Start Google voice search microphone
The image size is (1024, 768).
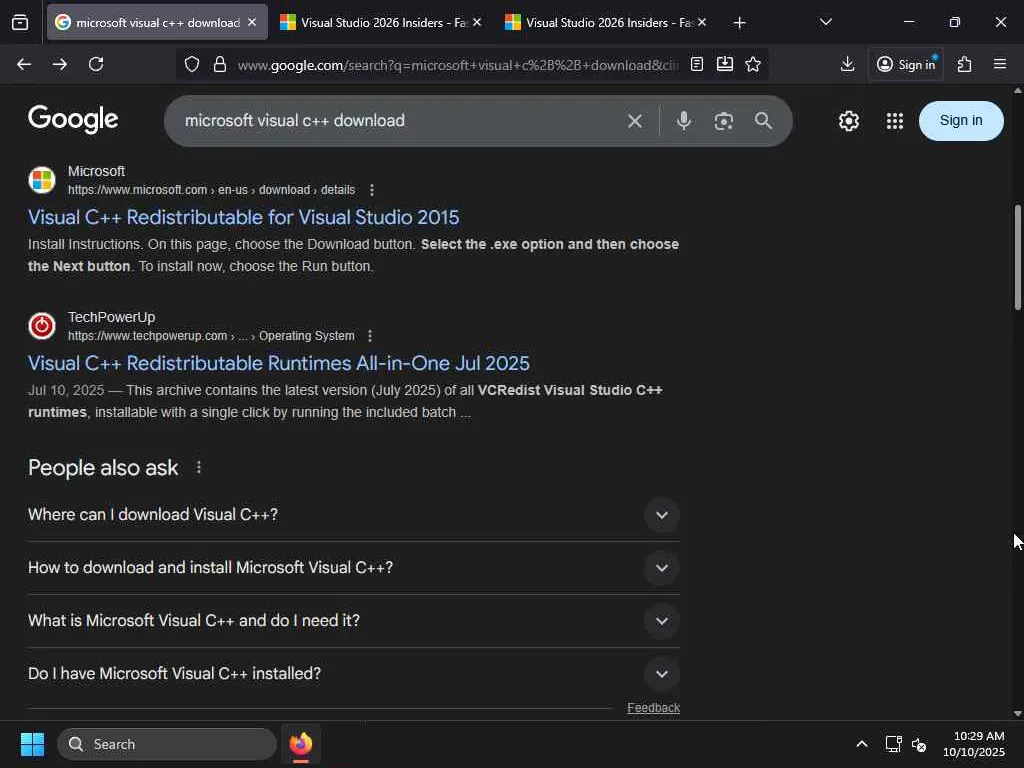tap(684, 121)
